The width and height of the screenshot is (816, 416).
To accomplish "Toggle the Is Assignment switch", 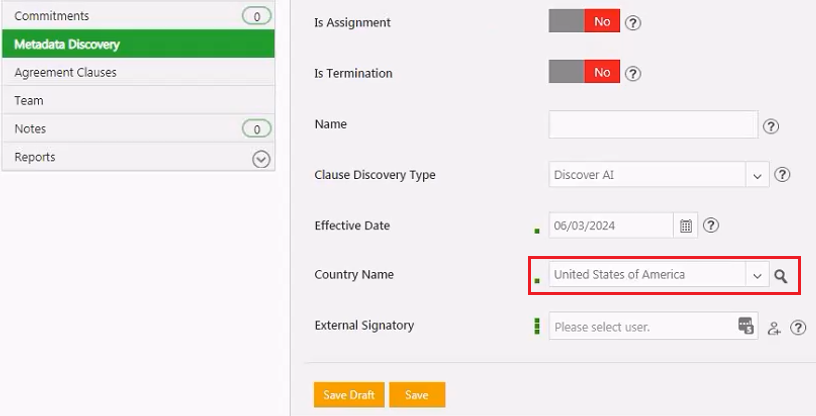I will click(584, 22).
